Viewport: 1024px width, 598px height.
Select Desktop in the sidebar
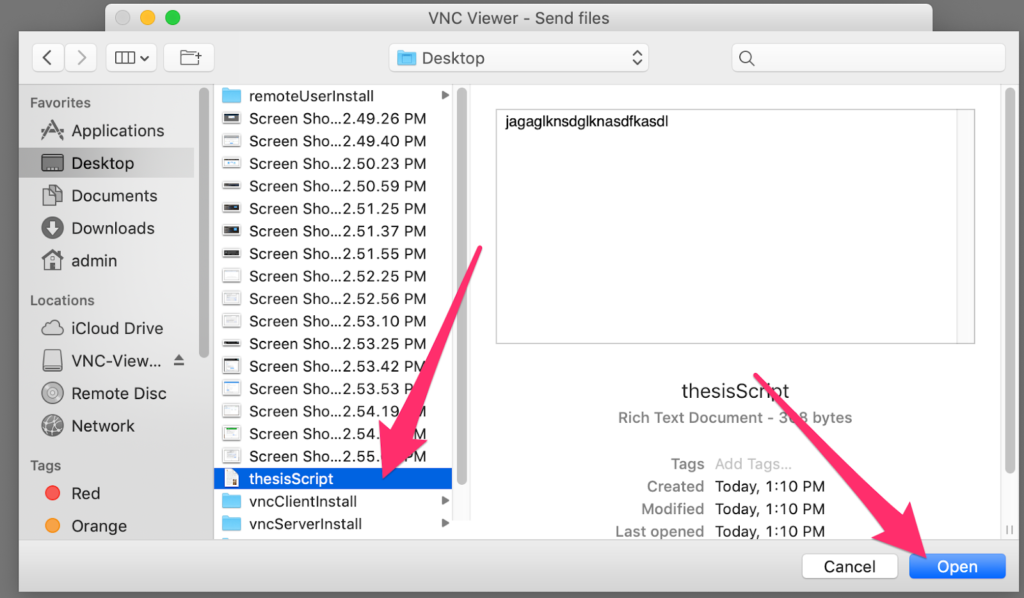[107, 163]
